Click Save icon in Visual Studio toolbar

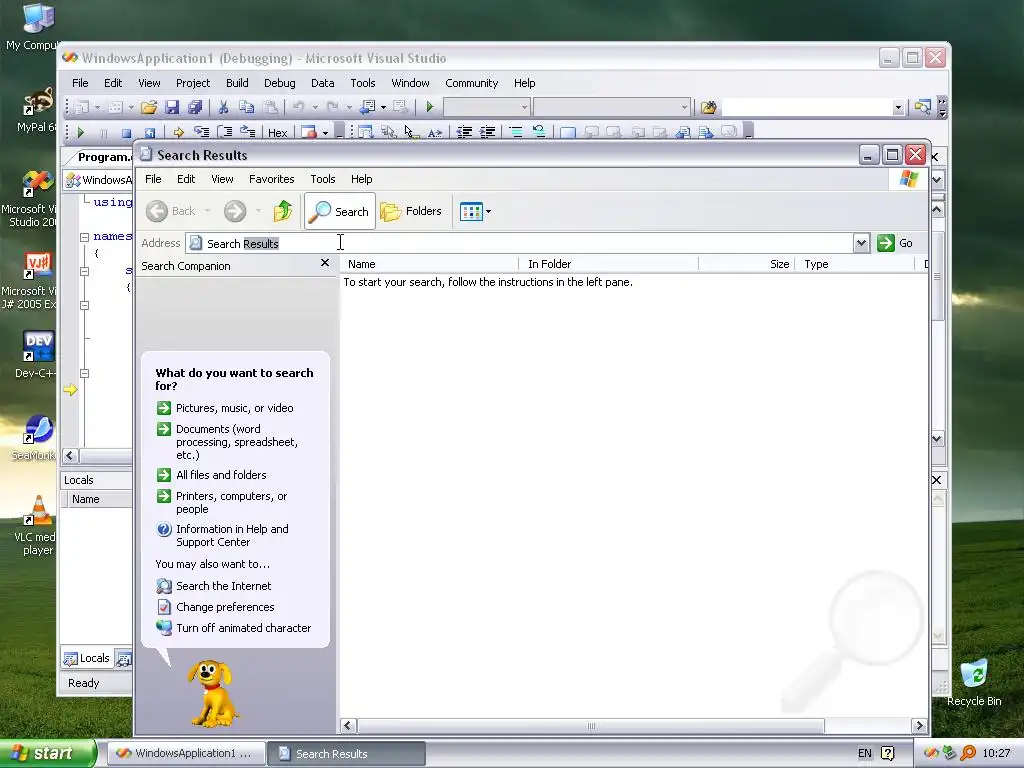[x=172, y=107]
